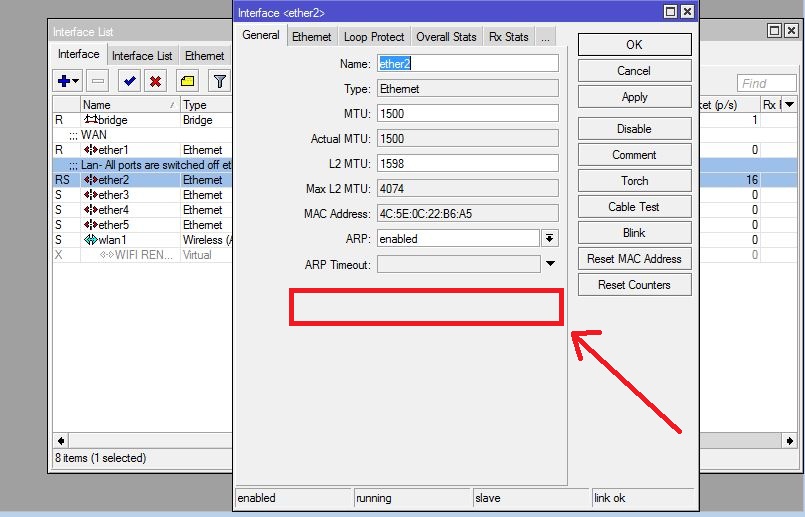Open the add interface plus button

pyautogui.click(x=67, y=81)
